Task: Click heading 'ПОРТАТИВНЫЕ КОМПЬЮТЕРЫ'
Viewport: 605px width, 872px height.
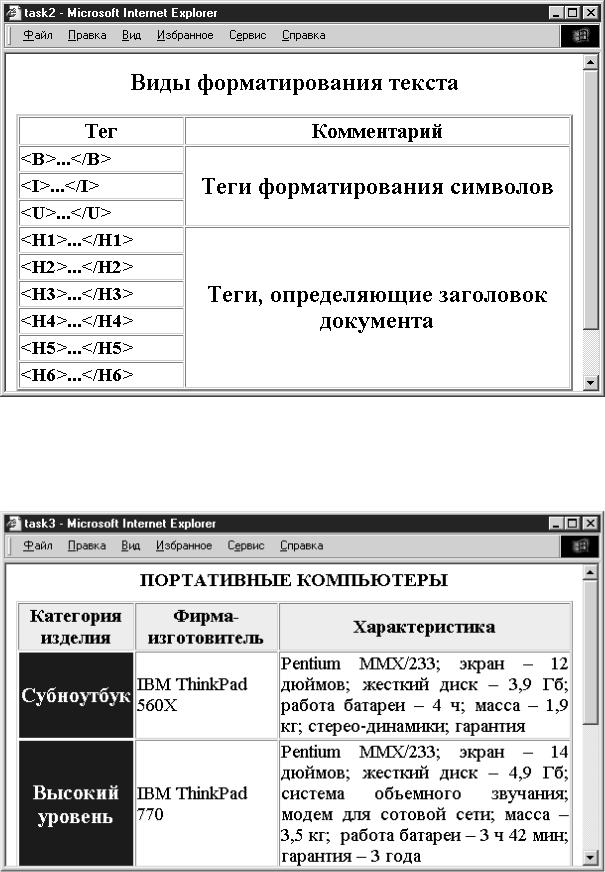Action: [294, 580]
